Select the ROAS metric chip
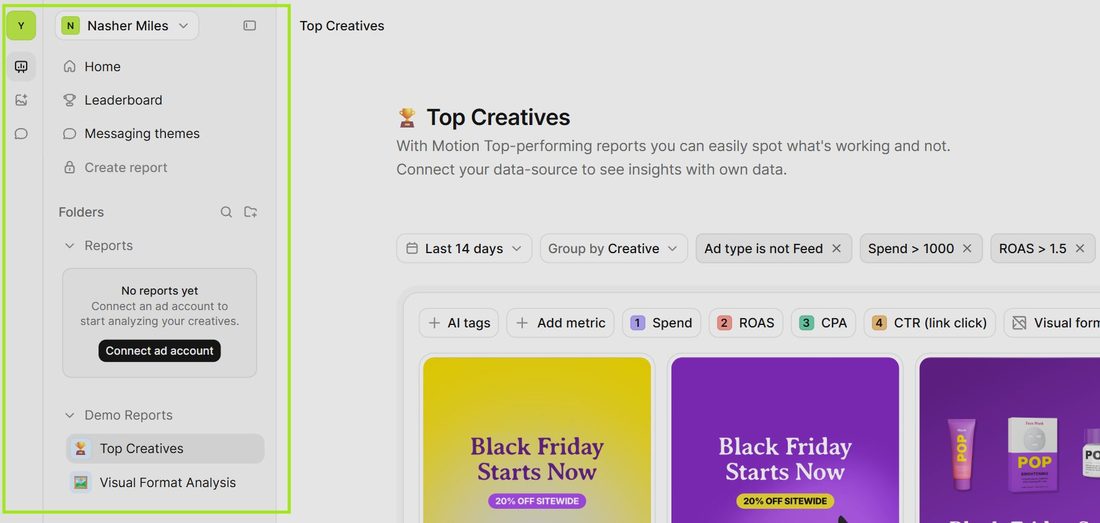This screenshot has height=523, width=1100. 746,323
